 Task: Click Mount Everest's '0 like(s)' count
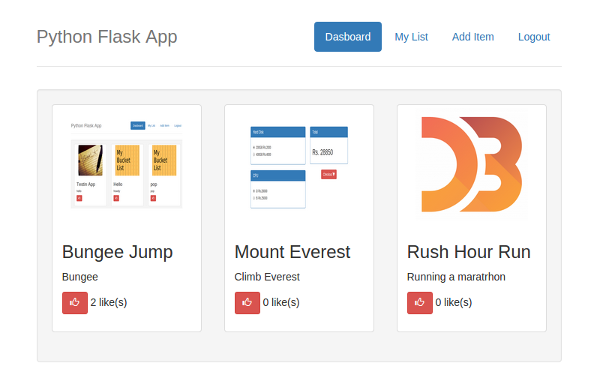pos(281,302)
